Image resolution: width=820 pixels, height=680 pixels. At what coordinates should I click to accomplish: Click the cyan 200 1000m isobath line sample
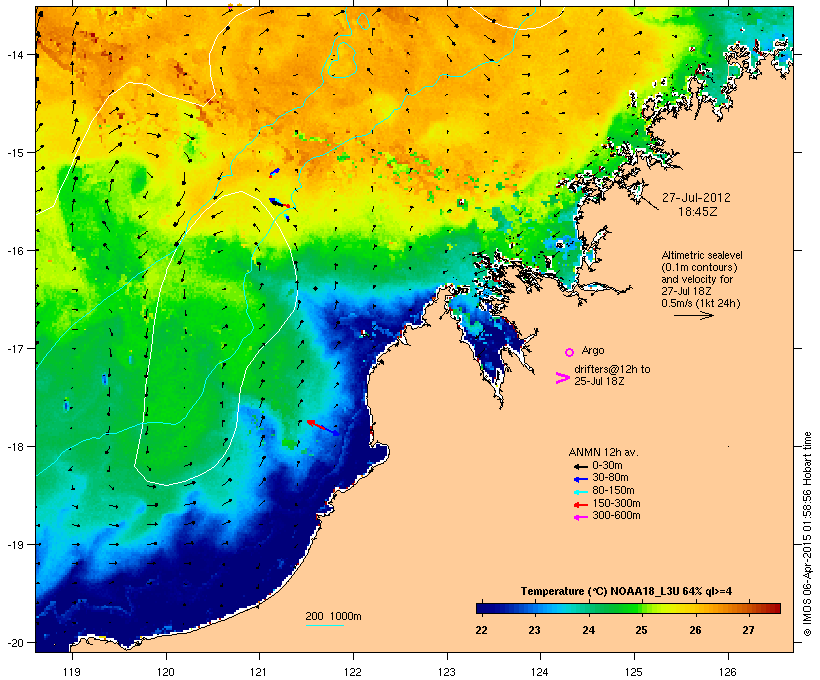[x=324, y=625]
